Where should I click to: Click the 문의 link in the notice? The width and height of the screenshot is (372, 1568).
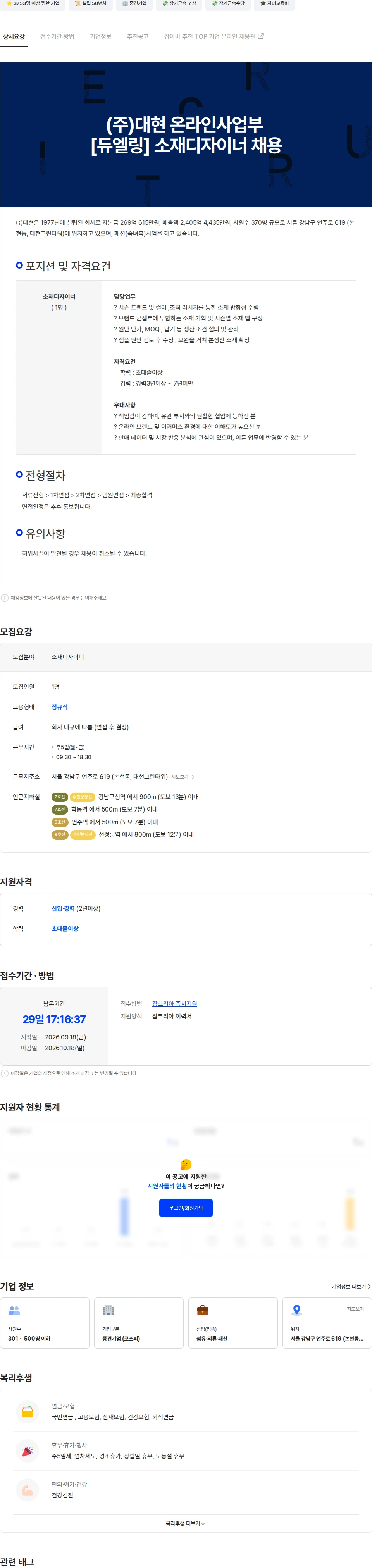(85, 598)
